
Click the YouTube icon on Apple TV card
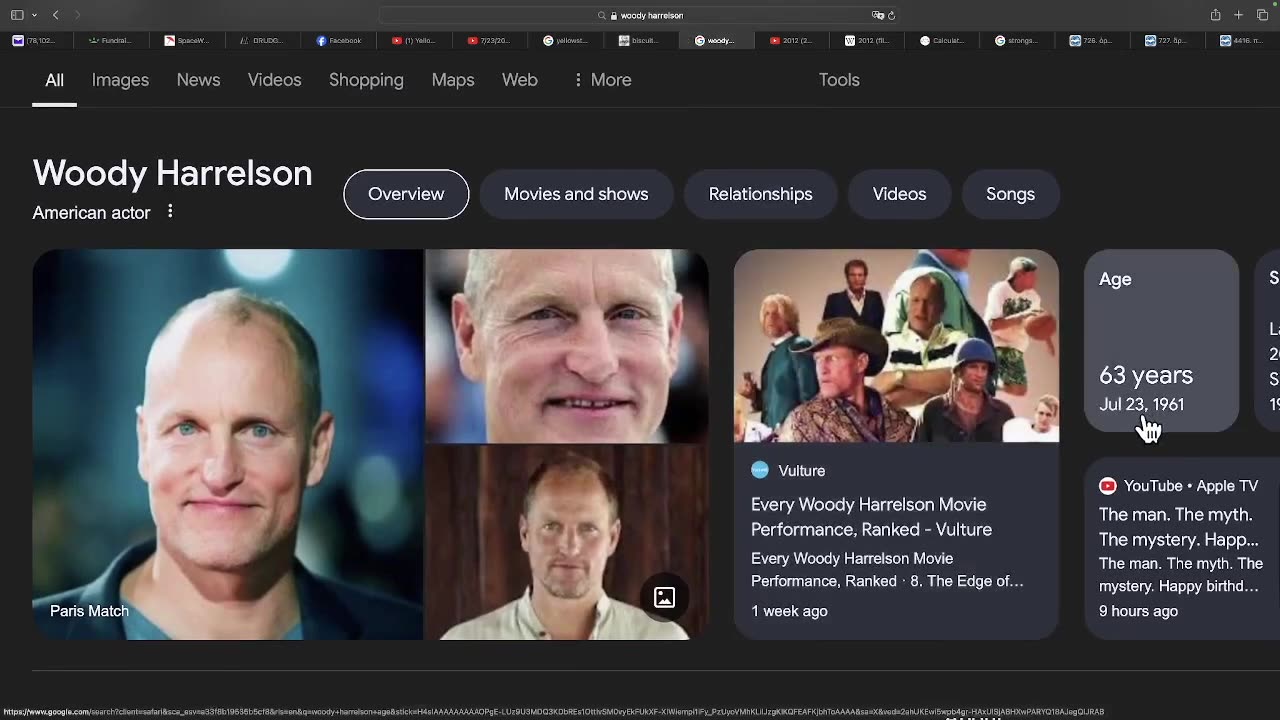tap(1107, 486)
